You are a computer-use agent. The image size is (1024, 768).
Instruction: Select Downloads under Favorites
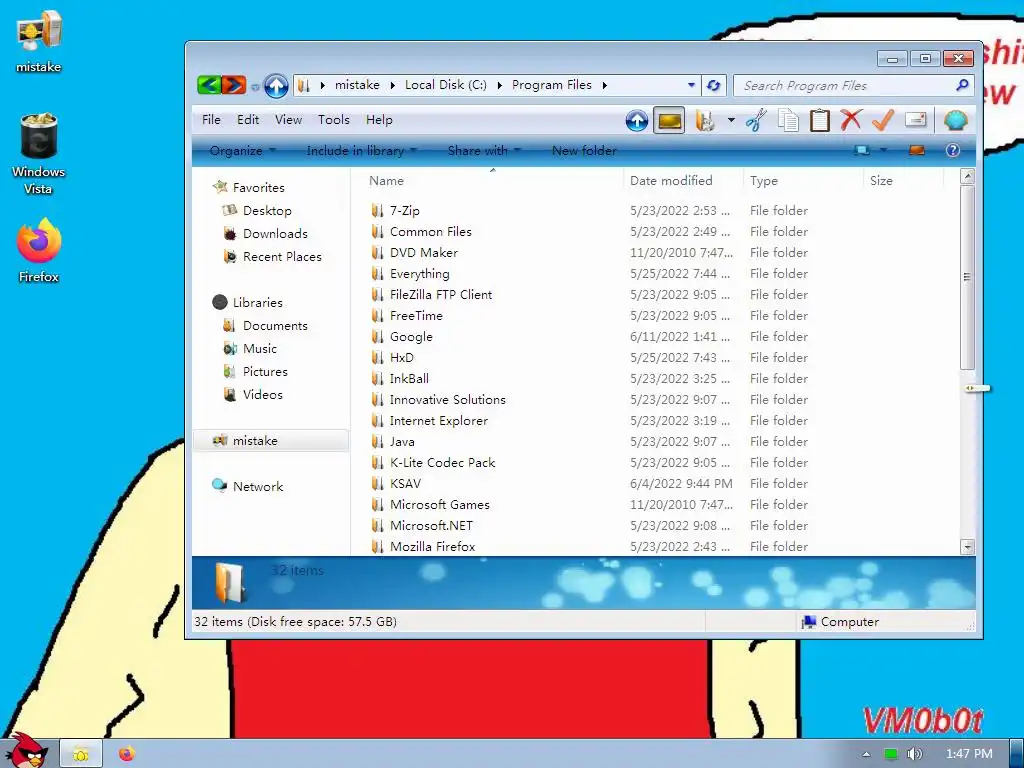[x=275, y=233]
